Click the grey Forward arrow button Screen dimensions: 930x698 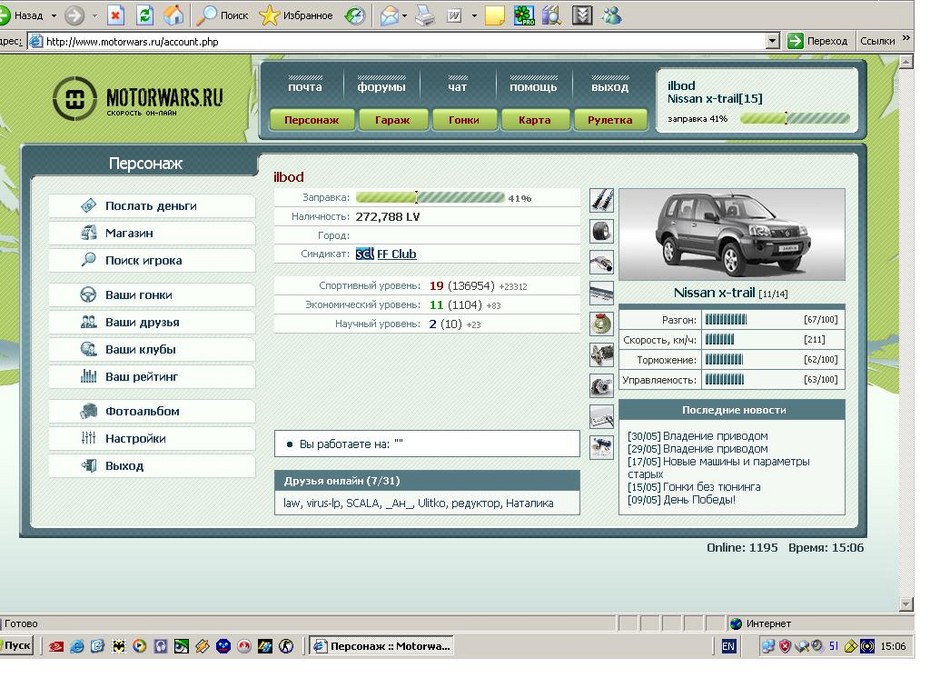[74, 15]
